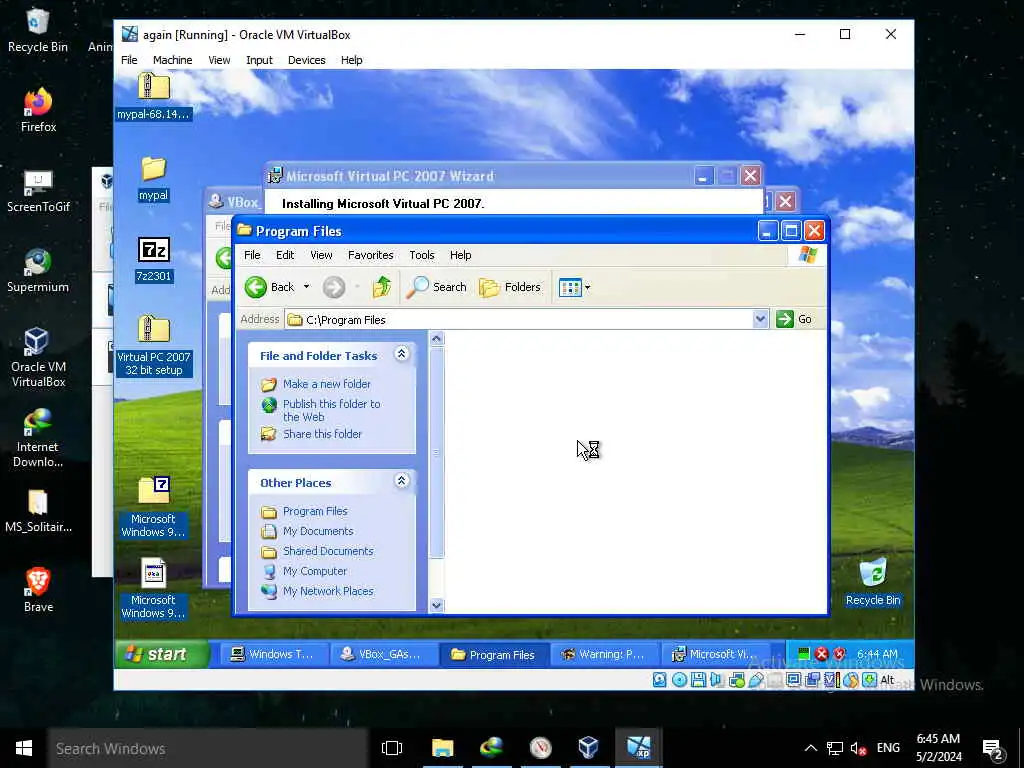The height and width of the screenshot is (768, 1024).
Task: Open the Favorites menu in Program Files window
Action: [x=370, y=255]
